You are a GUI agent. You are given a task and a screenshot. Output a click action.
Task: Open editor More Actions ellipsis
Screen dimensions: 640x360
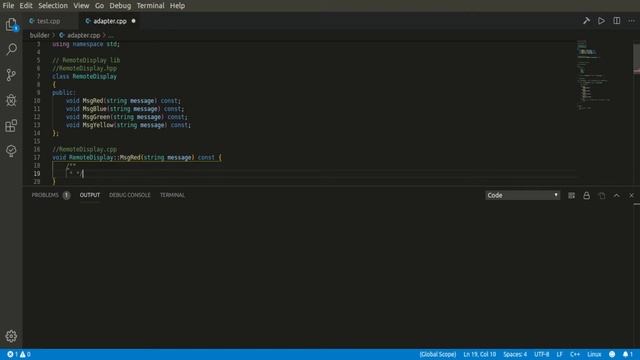[x=631, y=21]
